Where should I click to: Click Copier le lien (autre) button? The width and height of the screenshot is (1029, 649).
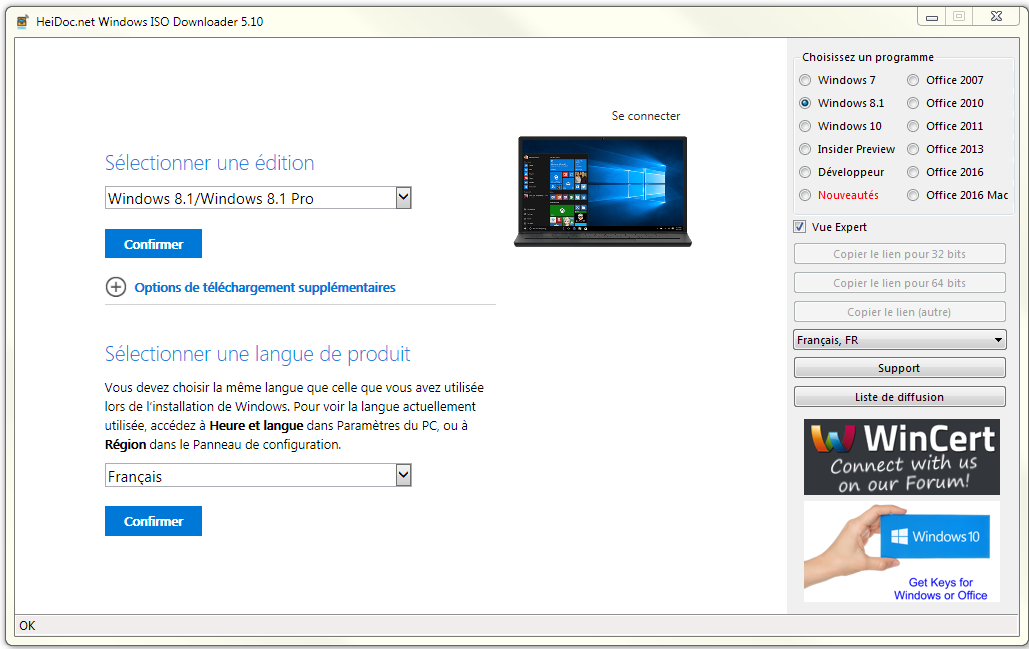coord(899,312)
